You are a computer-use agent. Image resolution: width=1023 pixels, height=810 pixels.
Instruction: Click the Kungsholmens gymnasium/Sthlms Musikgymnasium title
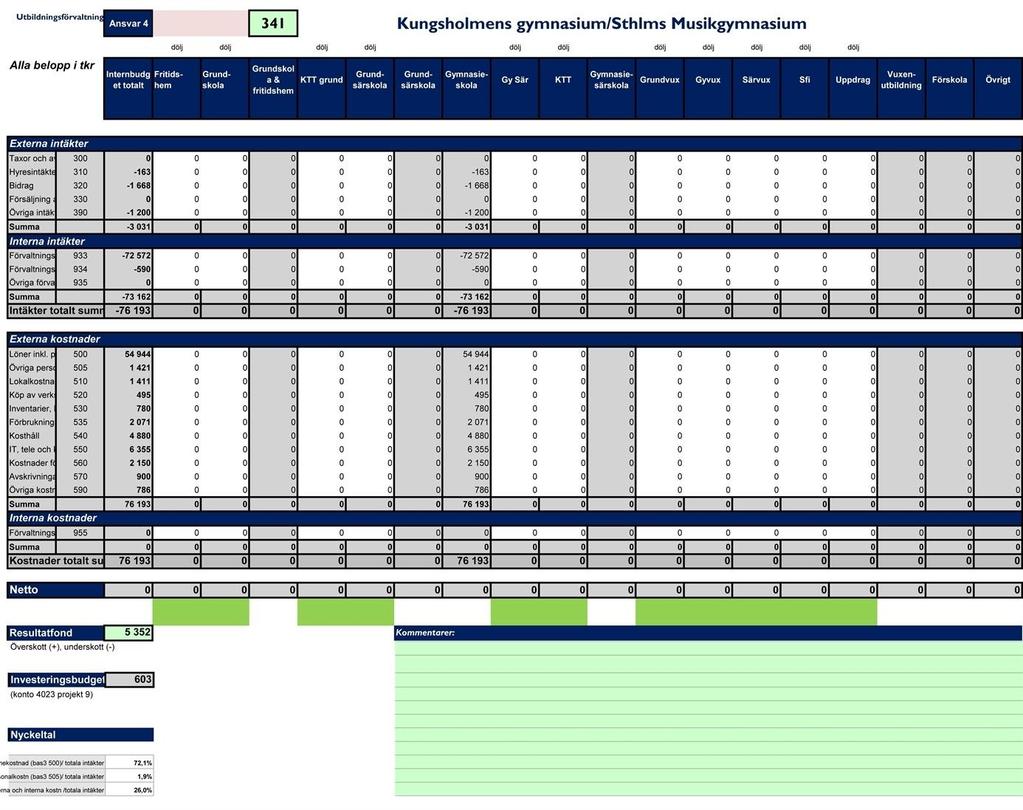[x=602, y=23]
